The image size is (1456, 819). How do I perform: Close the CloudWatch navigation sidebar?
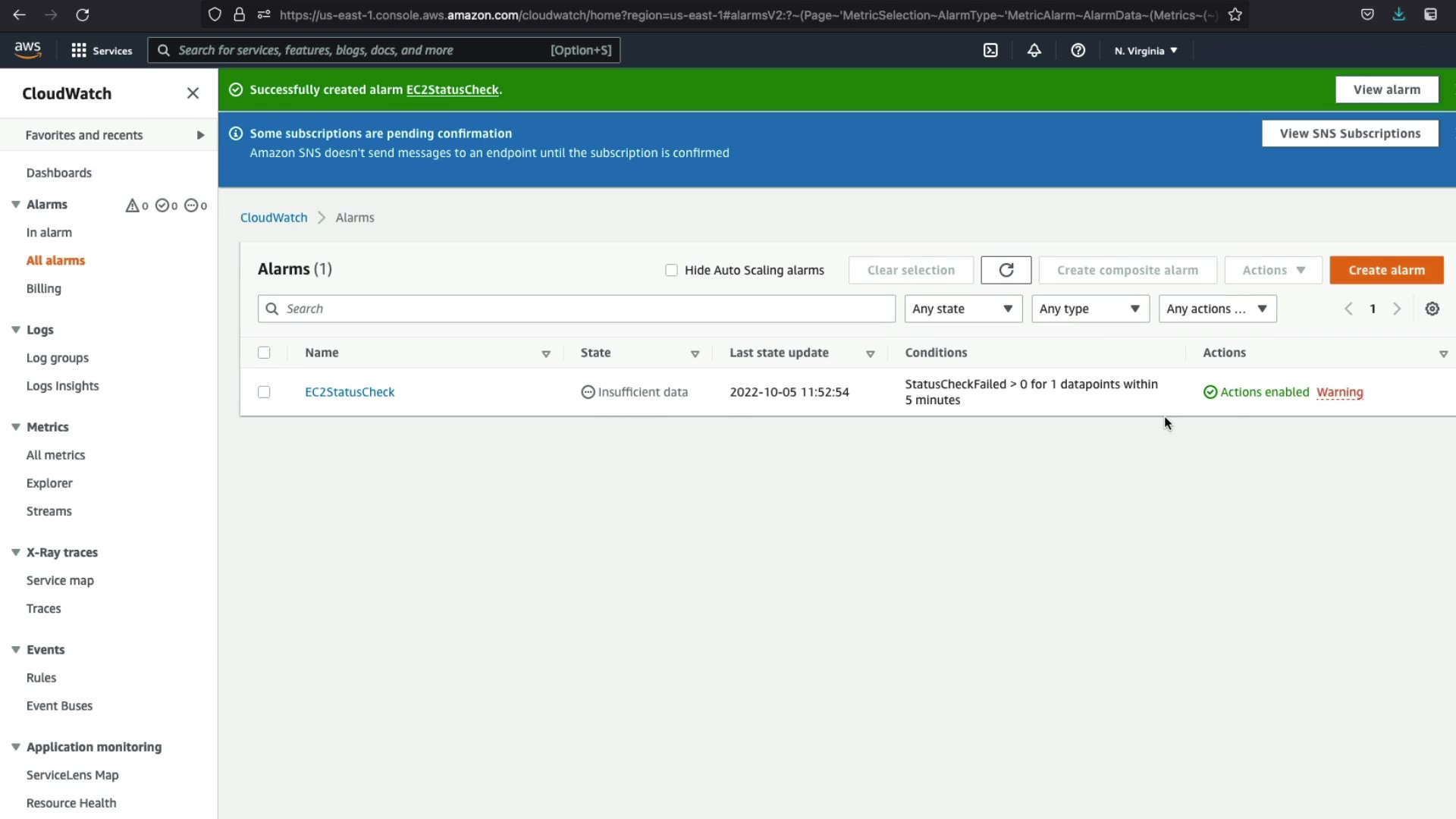[193, 93]
